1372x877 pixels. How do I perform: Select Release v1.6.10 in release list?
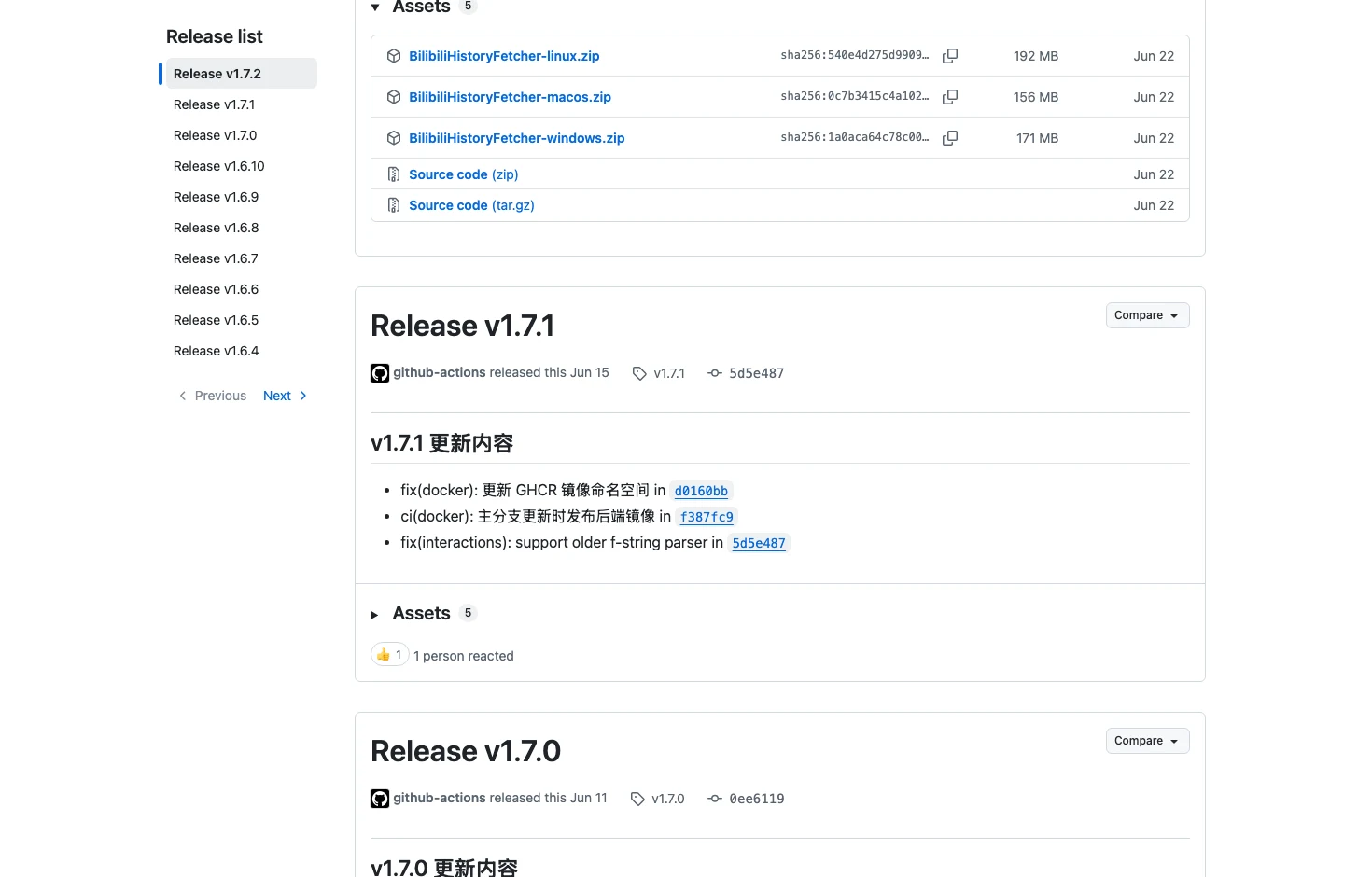pos(242,166)
